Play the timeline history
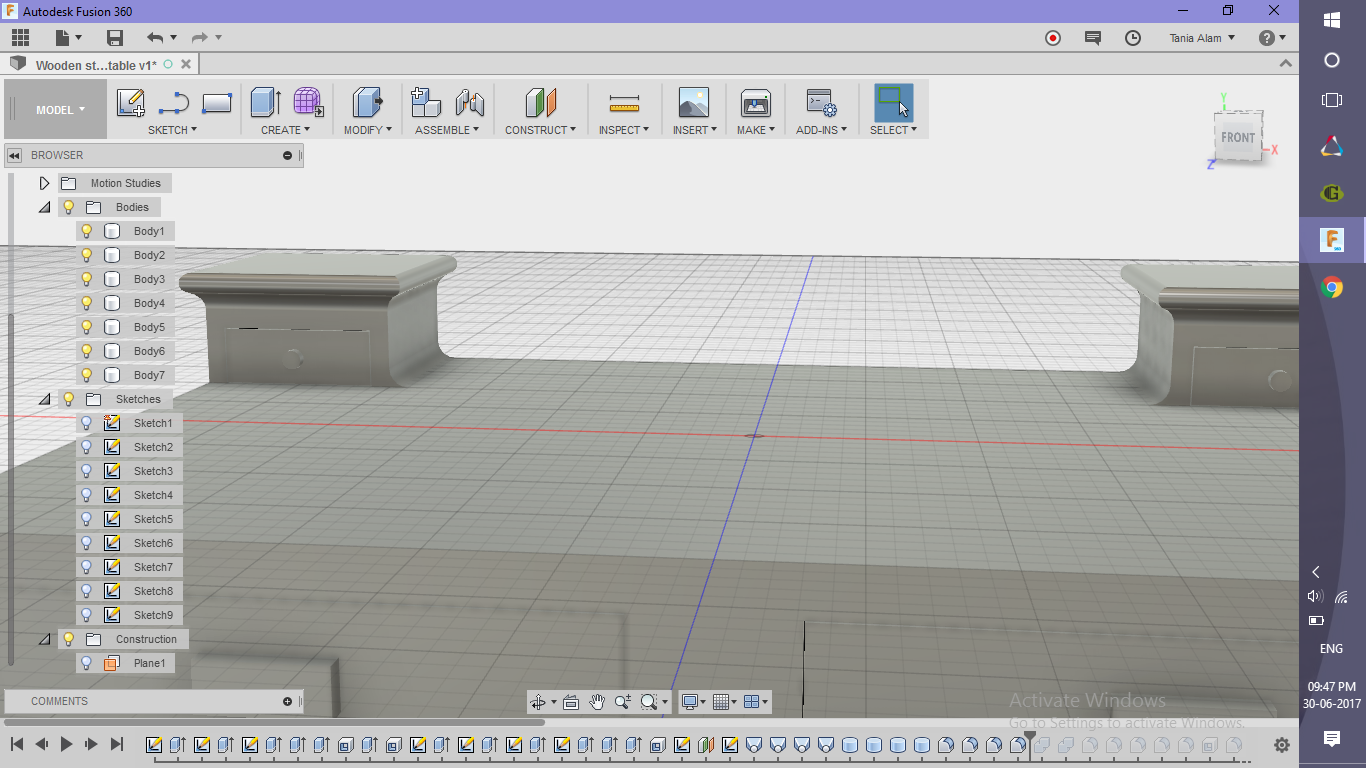The height and width of the screenshot is (768, 1366). (66, 744)
